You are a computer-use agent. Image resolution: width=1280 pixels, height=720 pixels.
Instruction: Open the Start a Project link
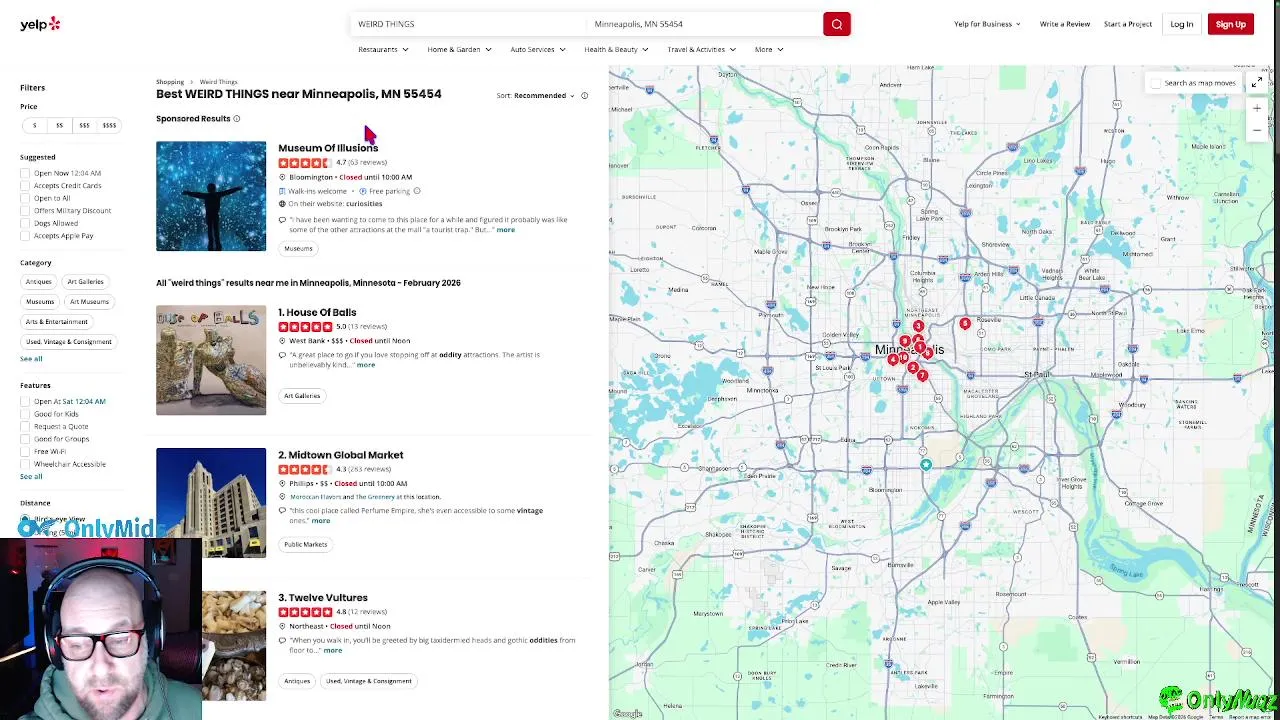click(1128, 24)
